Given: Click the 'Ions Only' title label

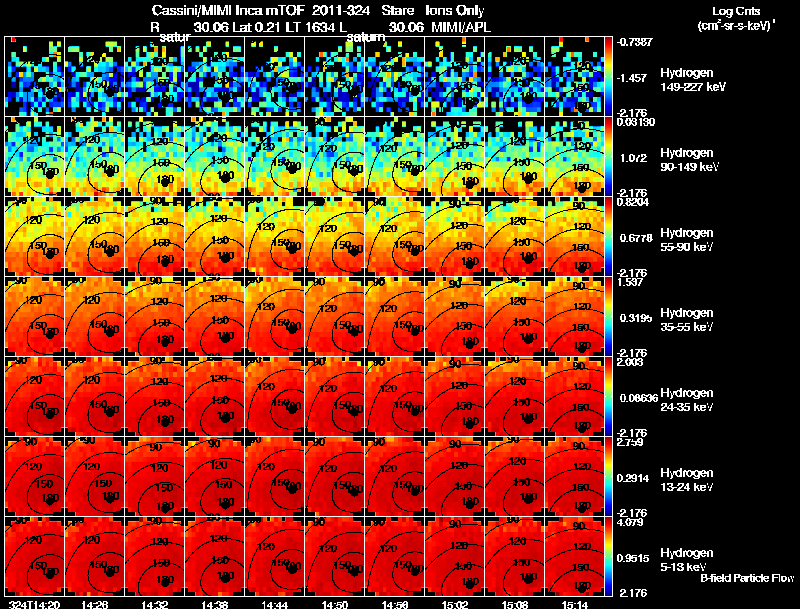Looking at the screenshot, I should 455,11.
